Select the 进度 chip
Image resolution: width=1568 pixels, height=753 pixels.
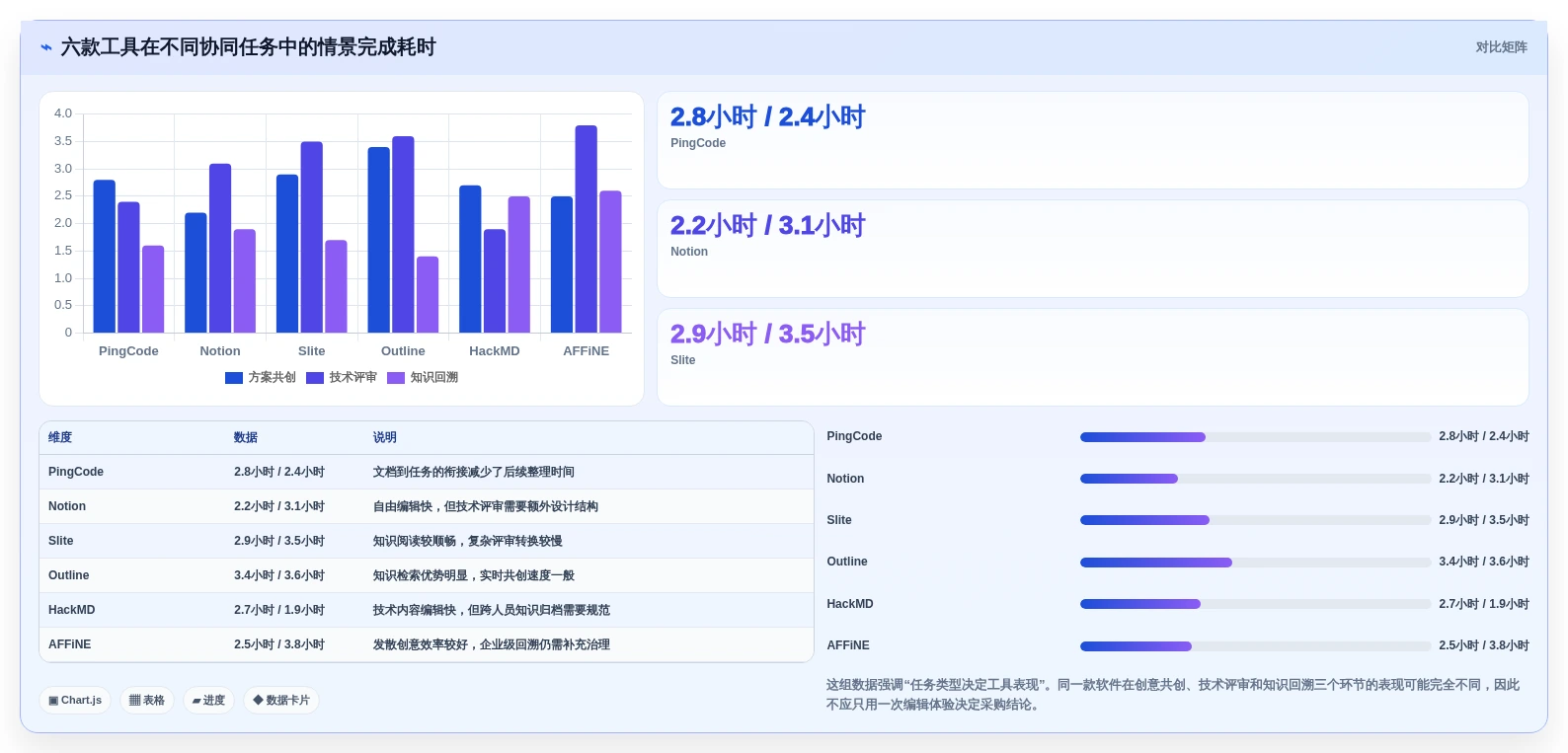[x=208, y=701]
